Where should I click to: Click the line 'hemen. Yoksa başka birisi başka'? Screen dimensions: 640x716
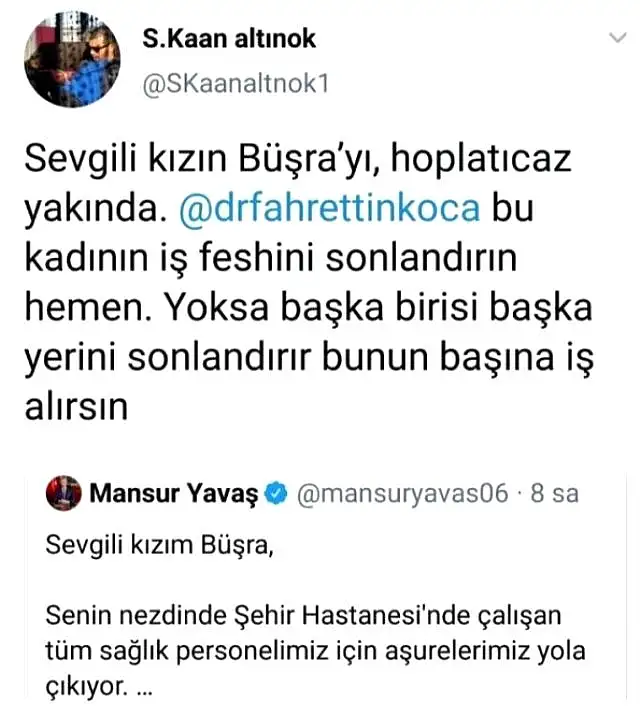click(x=309, y=307)
